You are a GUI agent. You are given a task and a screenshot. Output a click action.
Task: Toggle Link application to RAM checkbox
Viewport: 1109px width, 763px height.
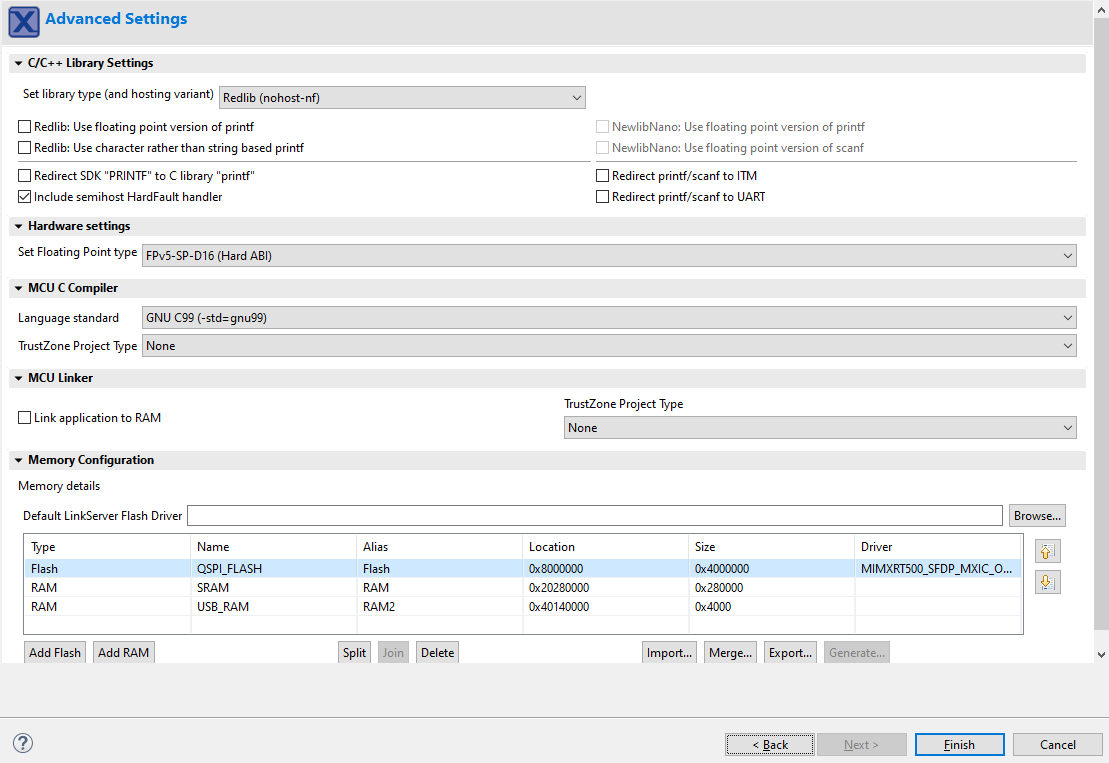point(25,418)
